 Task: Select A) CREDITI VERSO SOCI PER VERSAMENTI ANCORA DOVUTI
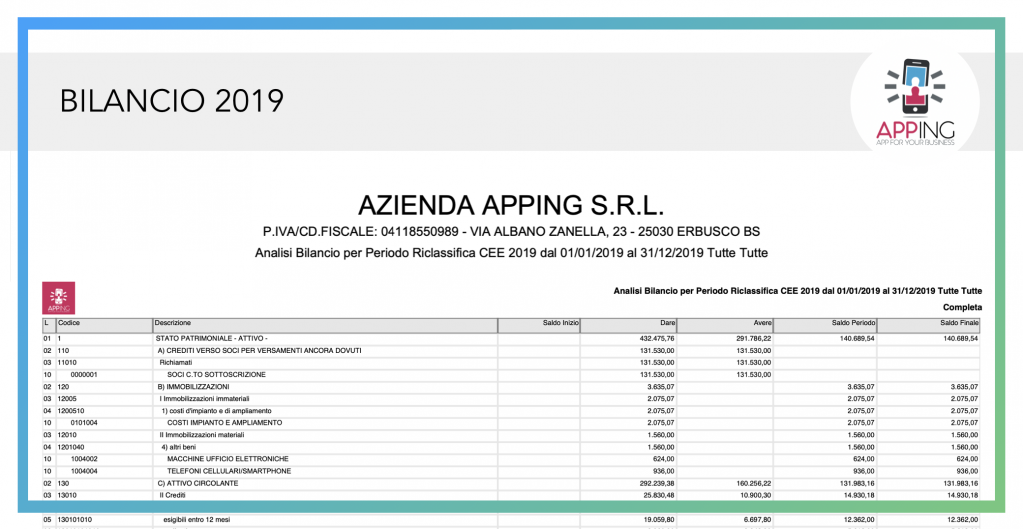click(x=260, y=351)
